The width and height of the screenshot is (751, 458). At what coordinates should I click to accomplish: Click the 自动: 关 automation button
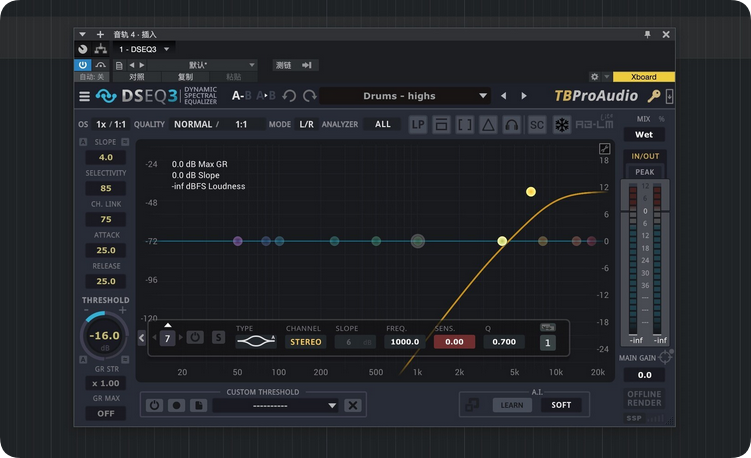click(91, 77)
